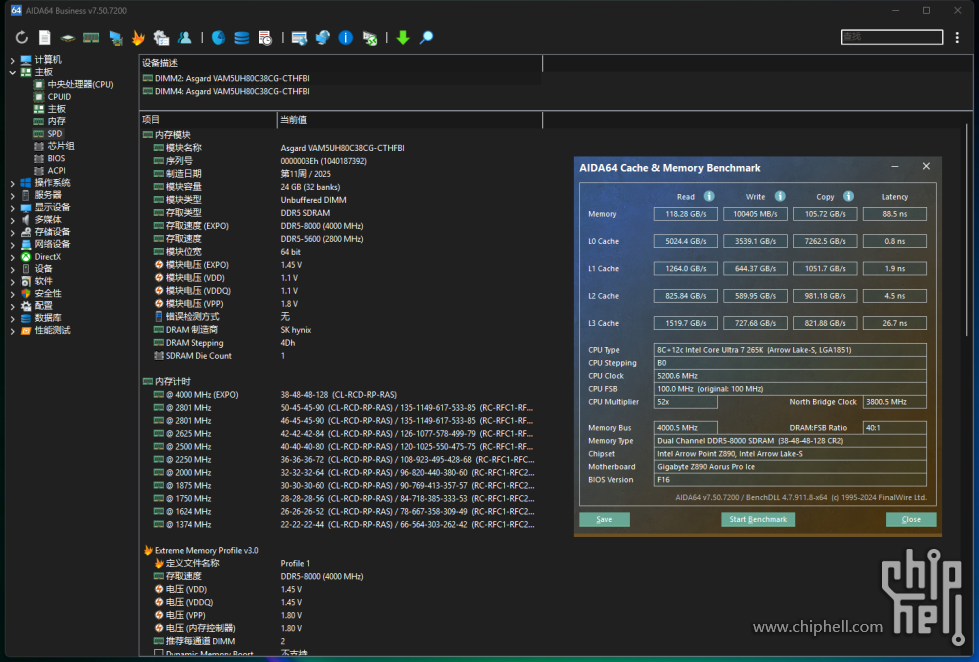Select the @ 4000 MHz (EXPO) timing row

341,395
